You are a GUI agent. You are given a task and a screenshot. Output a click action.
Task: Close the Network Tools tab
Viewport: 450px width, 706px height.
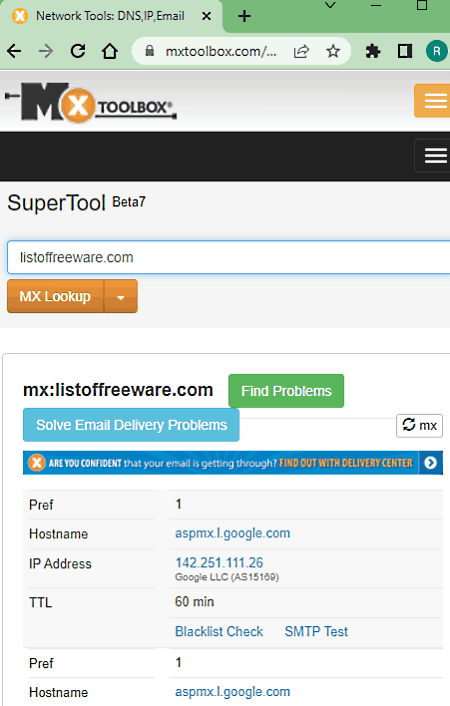206,16
